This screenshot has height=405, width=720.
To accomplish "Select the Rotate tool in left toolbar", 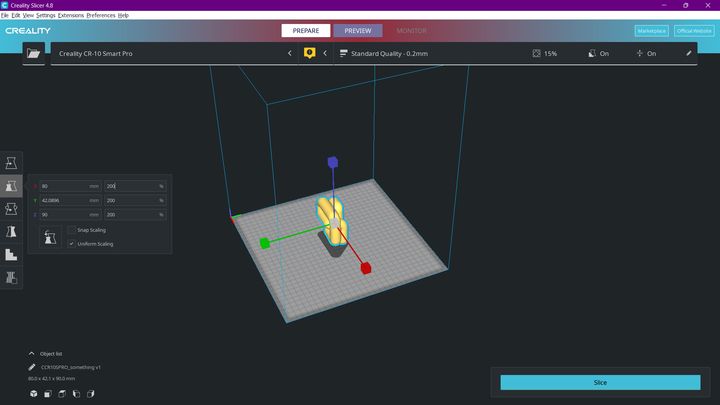I will click(x=11, y=209).
